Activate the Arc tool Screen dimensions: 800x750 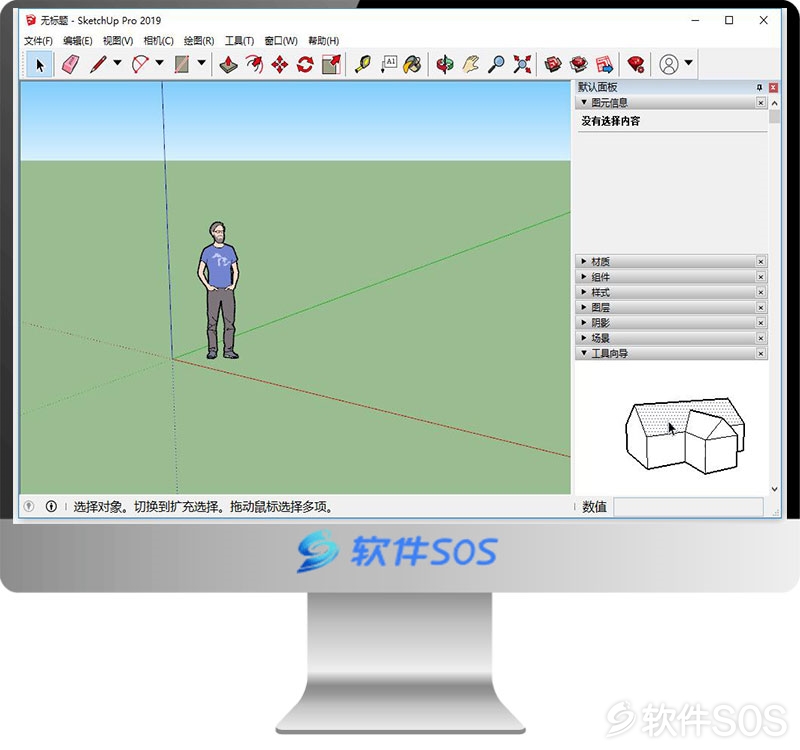coord(140,65)
